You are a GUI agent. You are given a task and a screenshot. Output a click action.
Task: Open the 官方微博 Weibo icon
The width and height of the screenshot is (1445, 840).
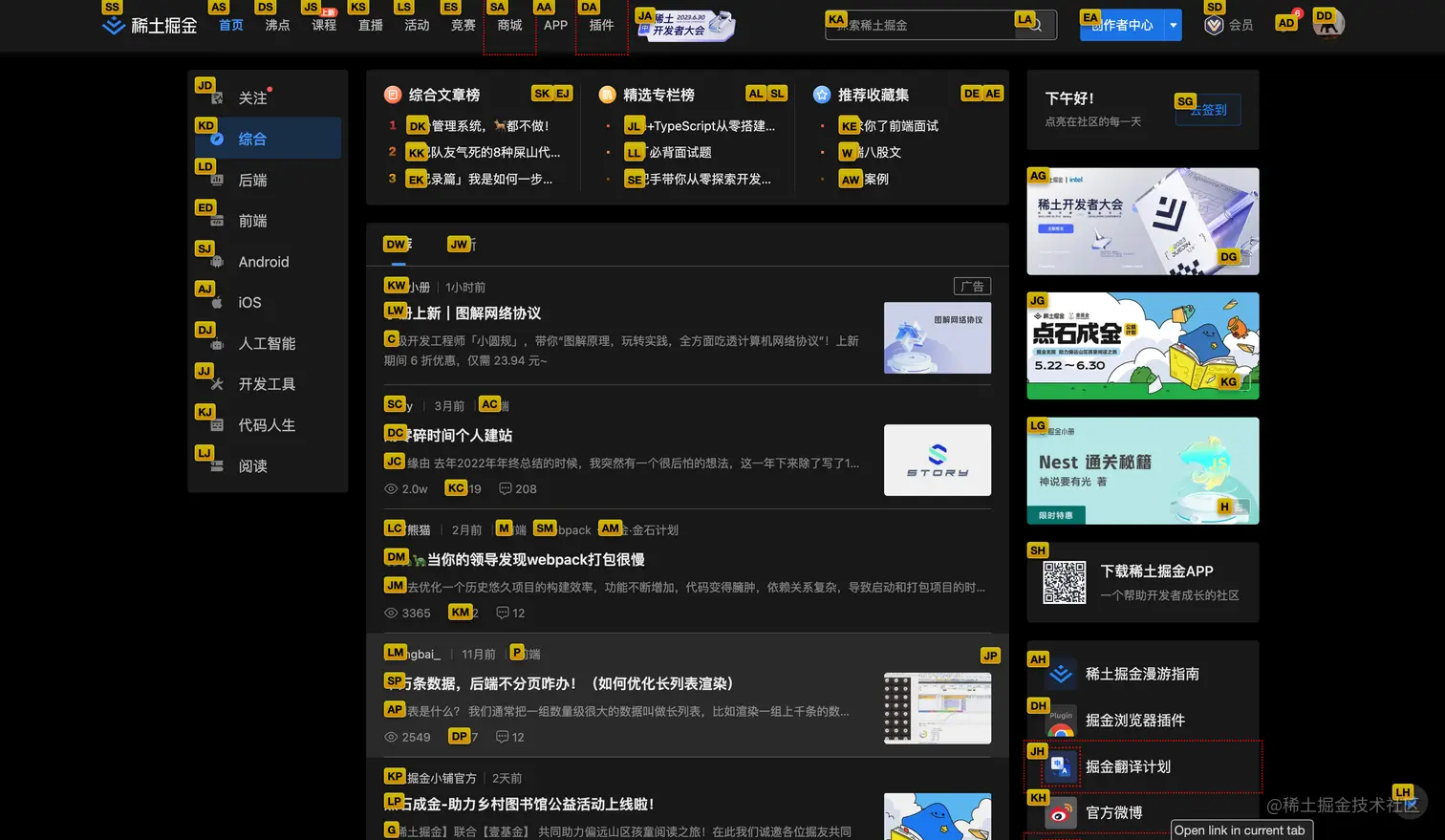[x=1061, y=813]
